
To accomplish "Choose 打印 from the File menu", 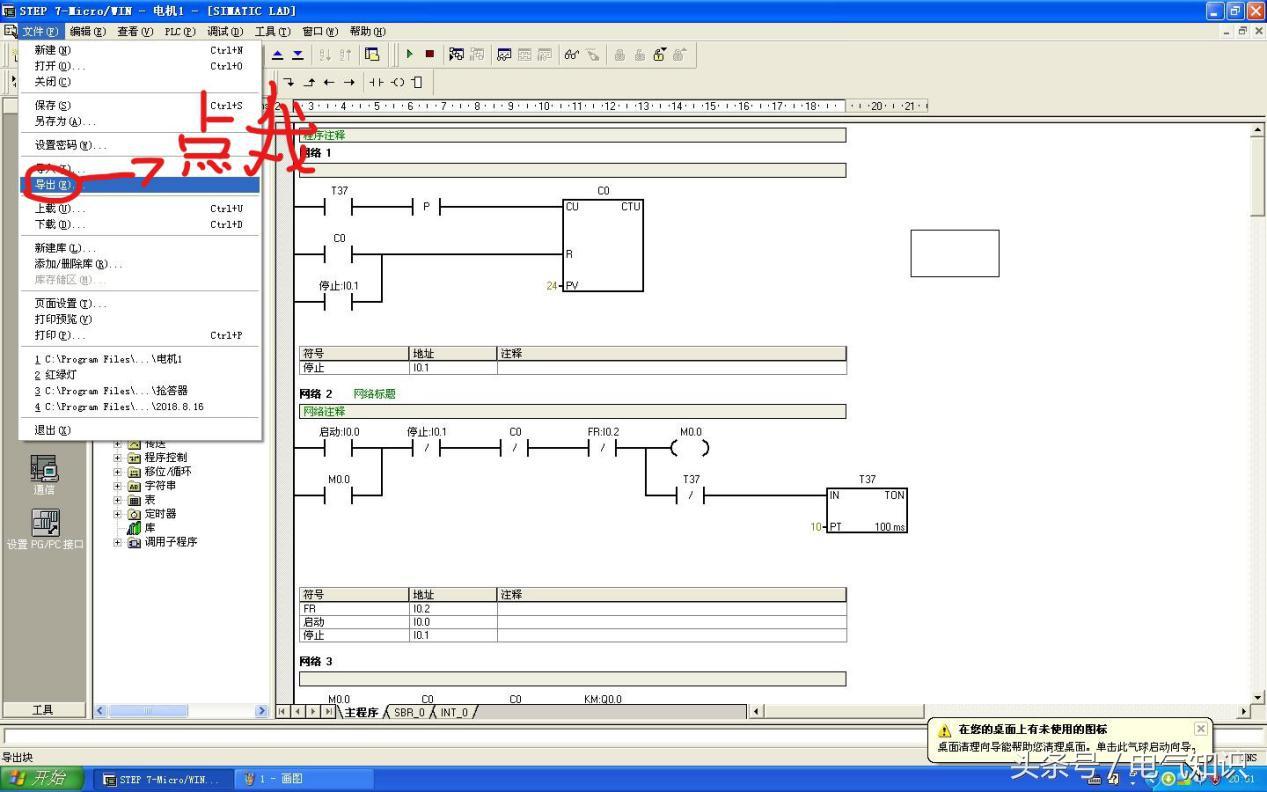I will 141,335.
